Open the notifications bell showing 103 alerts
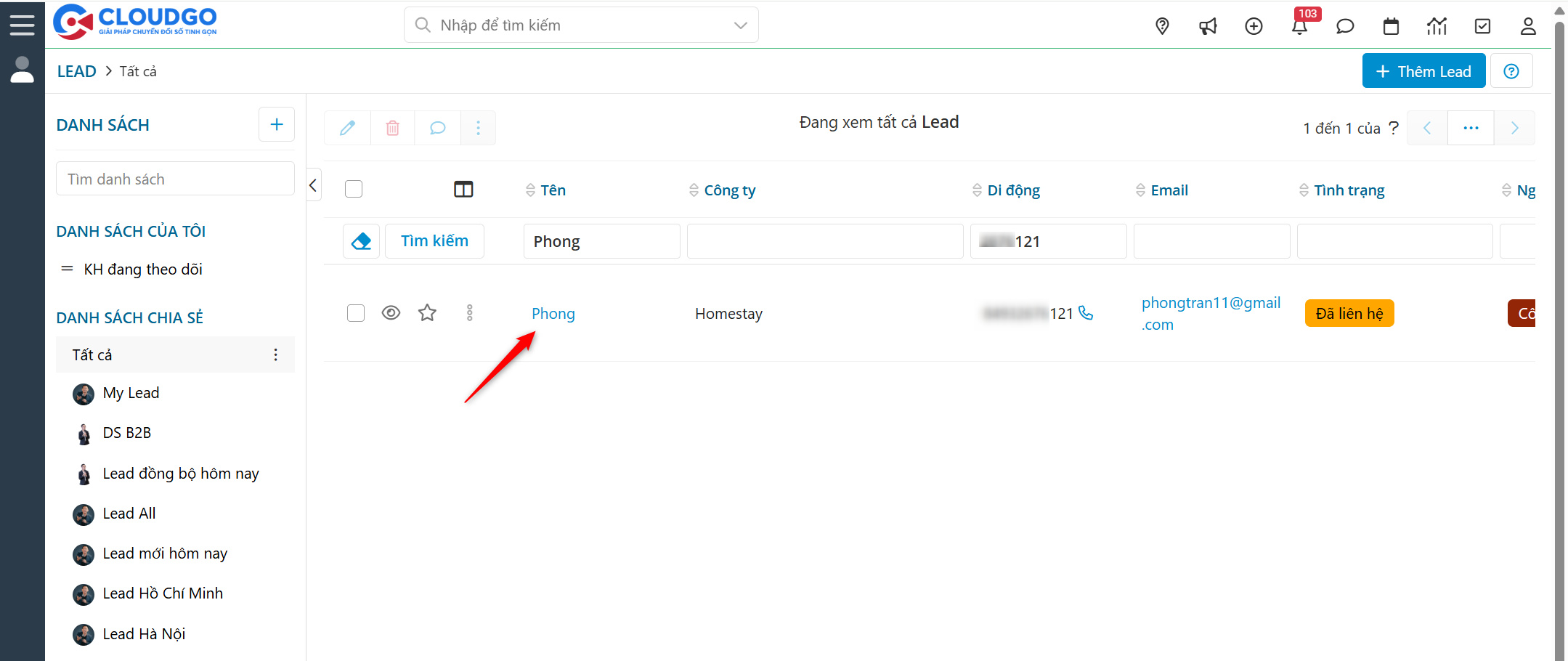Viewport: 1568px width, 661px height. click(x=1300, y=26)
